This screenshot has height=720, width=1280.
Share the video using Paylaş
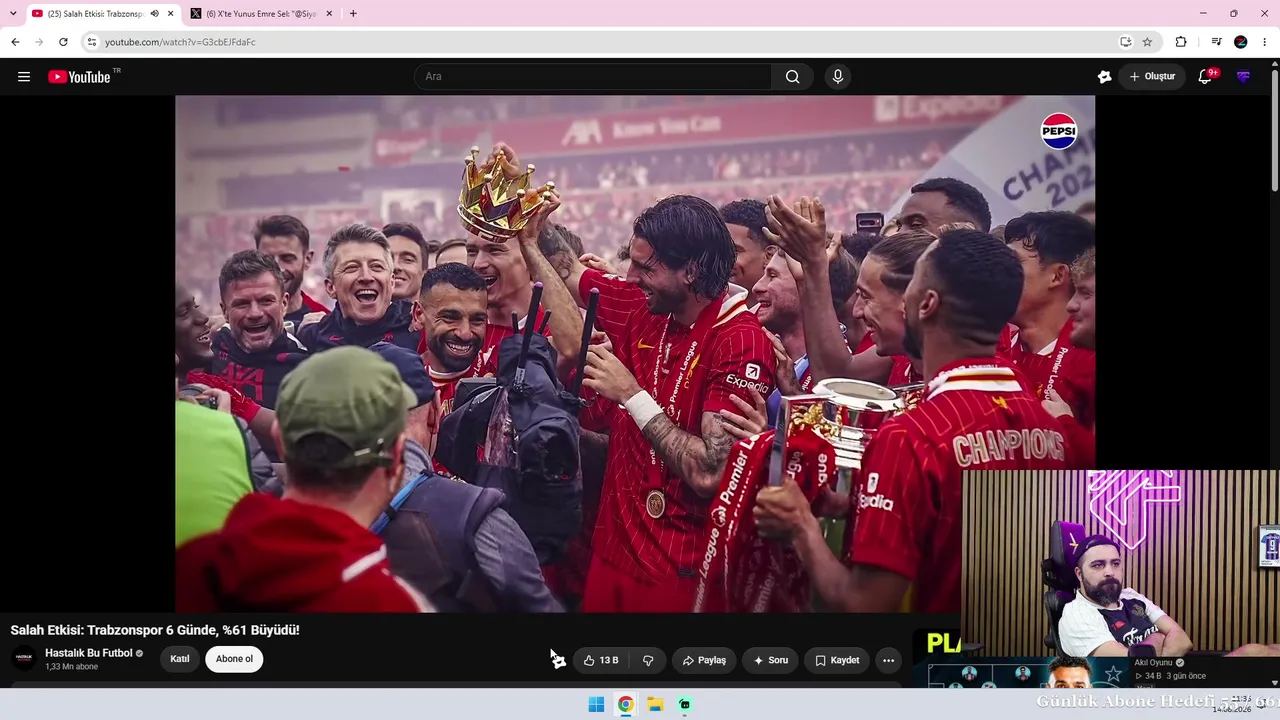704,660
